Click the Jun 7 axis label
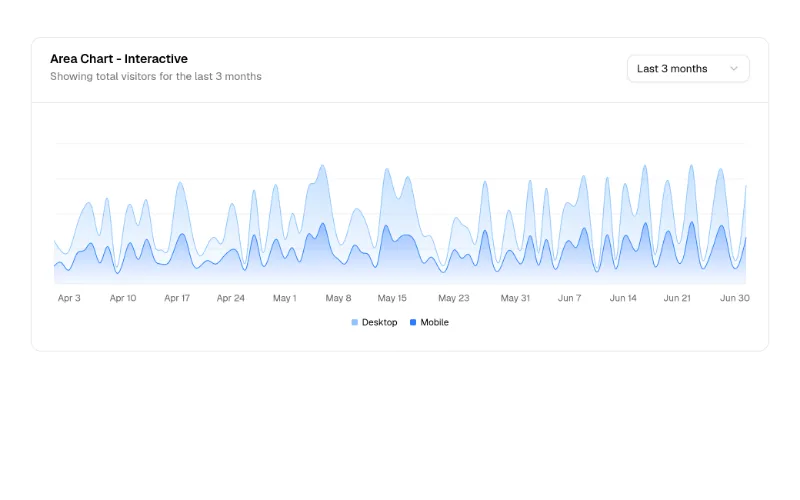The height and width of the screenshot is (500, 800). click(569, 298)
